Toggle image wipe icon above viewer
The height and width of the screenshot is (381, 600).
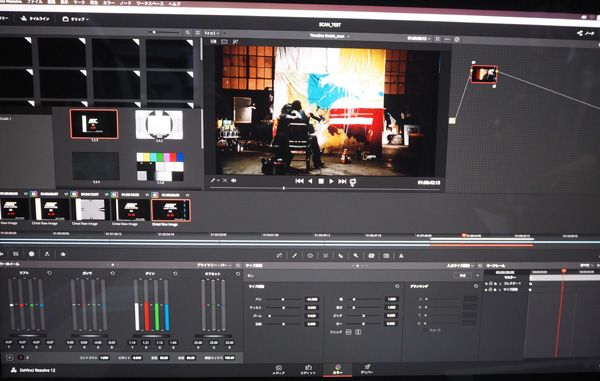214,41
